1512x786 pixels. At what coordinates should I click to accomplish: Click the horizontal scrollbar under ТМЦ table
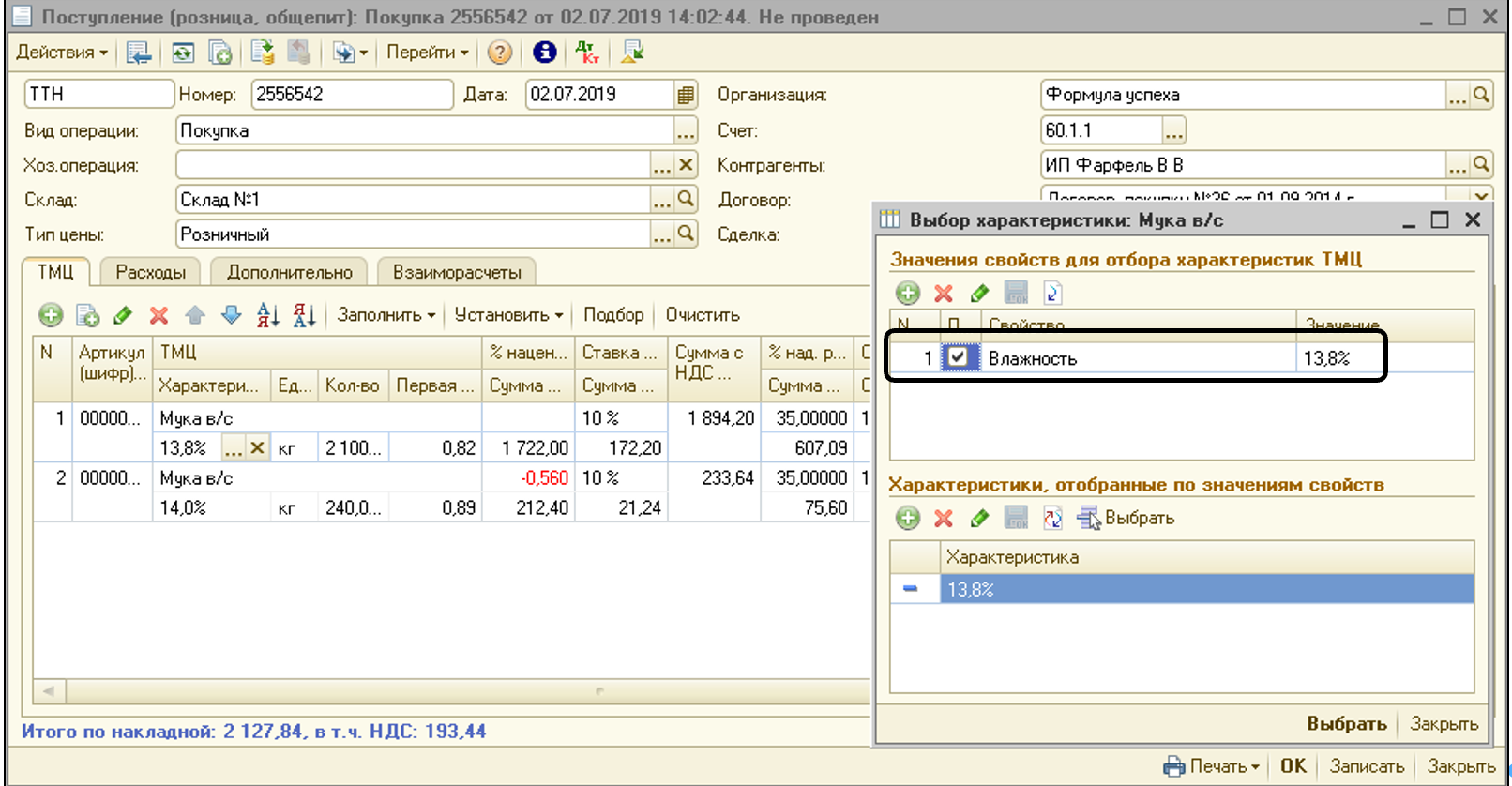[x=450, y=692]
